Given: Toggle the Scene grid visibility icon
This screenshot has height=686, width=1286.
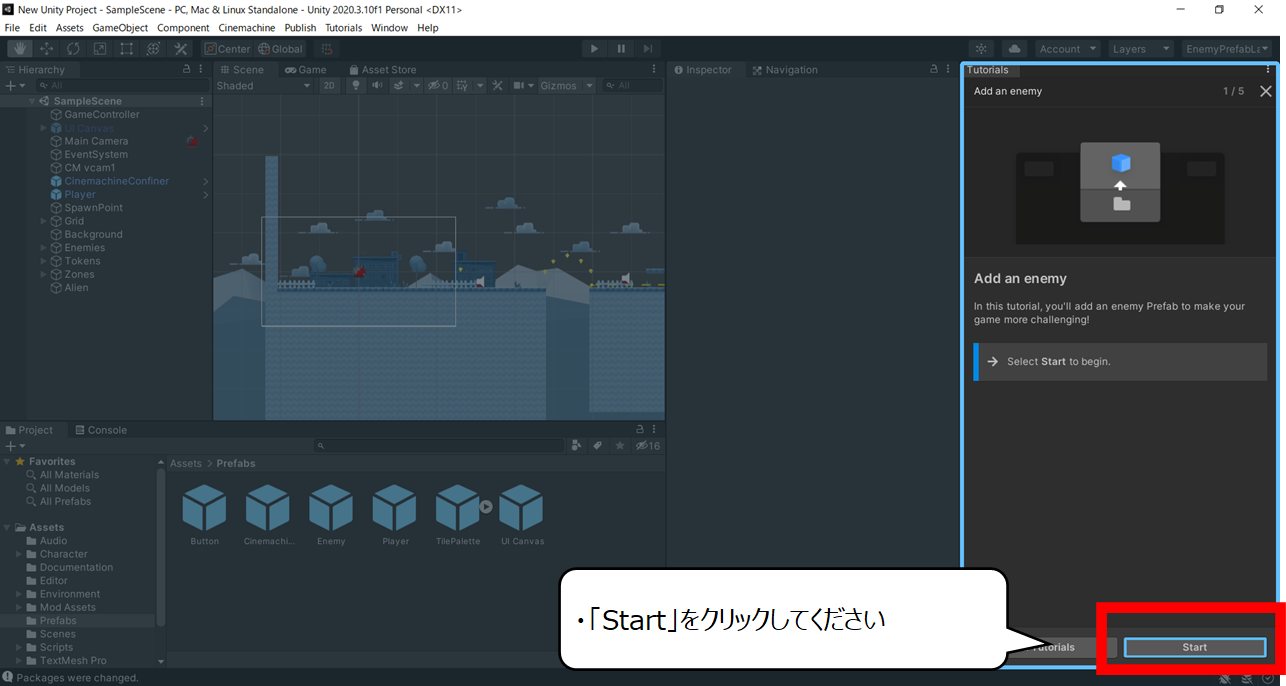Looking at the screenshot, I should [x=462, y=86].
